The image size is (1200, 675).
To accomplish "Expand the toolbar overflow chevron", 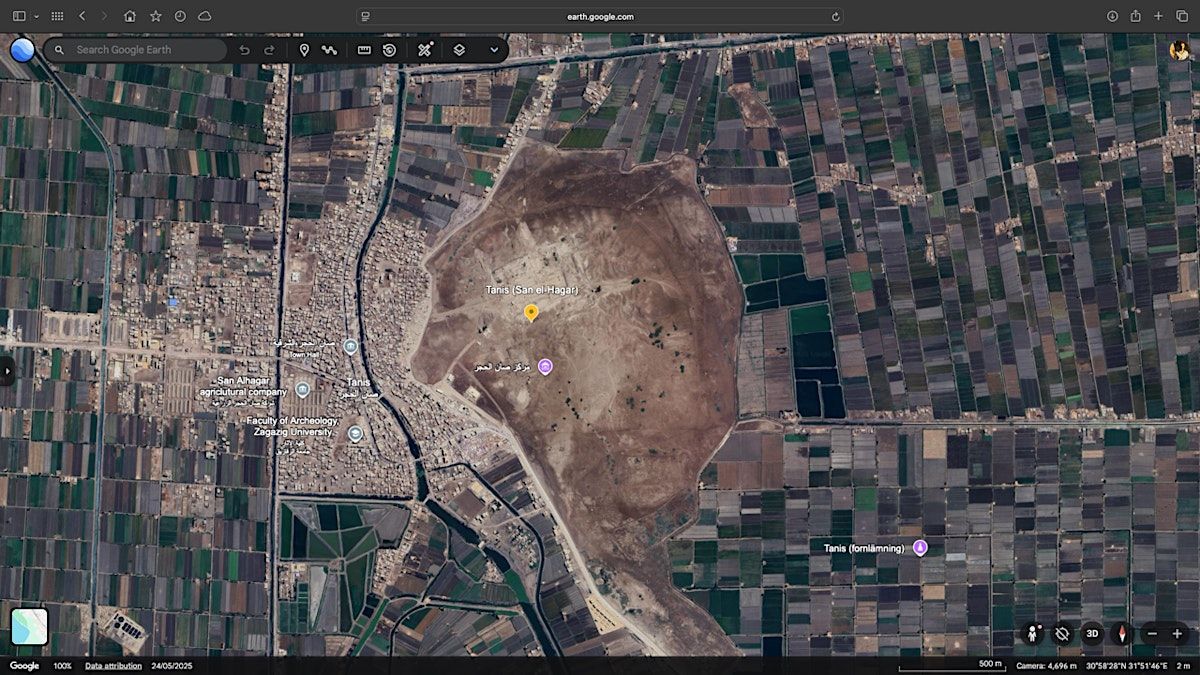I will 494,50.
